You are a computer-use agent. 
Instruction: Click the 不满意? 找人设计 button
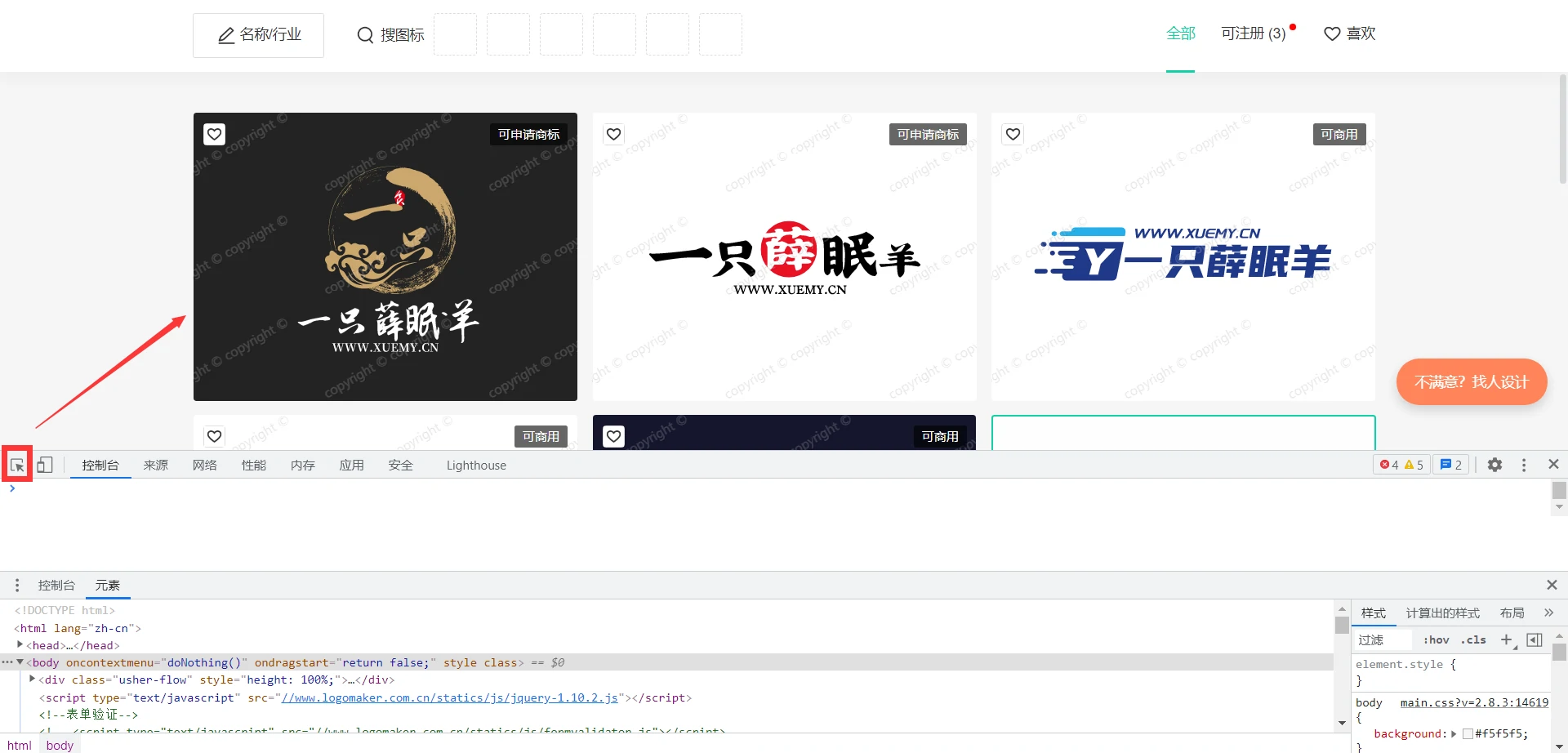(x=1472, y=381)
